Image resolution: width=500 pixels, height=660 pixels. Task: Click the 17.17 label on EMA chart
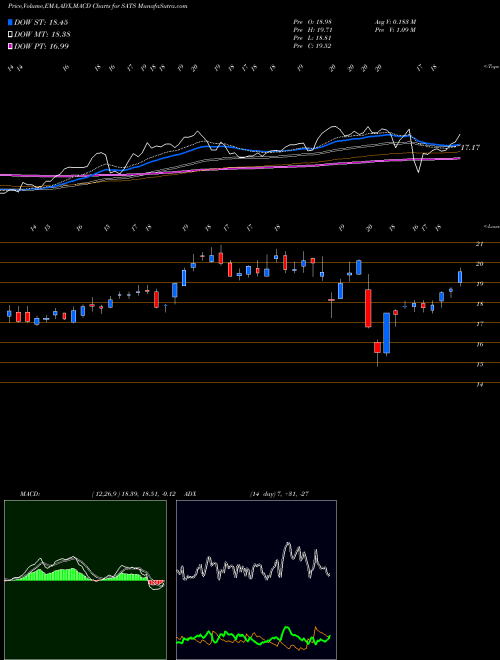point(471,148)
